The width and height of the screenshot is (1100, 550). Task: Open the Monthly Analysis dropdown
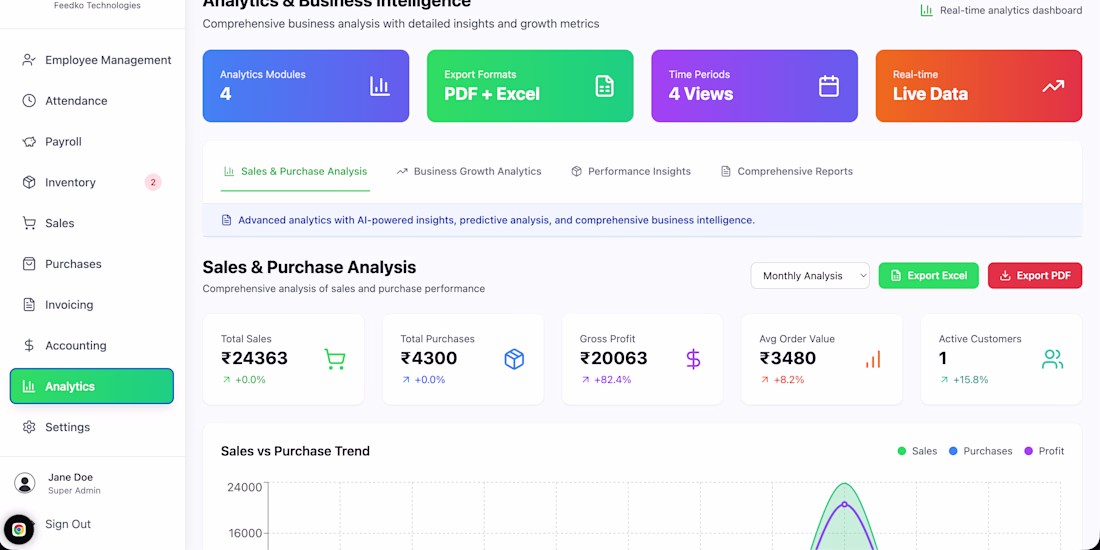(x=810, y=276)
